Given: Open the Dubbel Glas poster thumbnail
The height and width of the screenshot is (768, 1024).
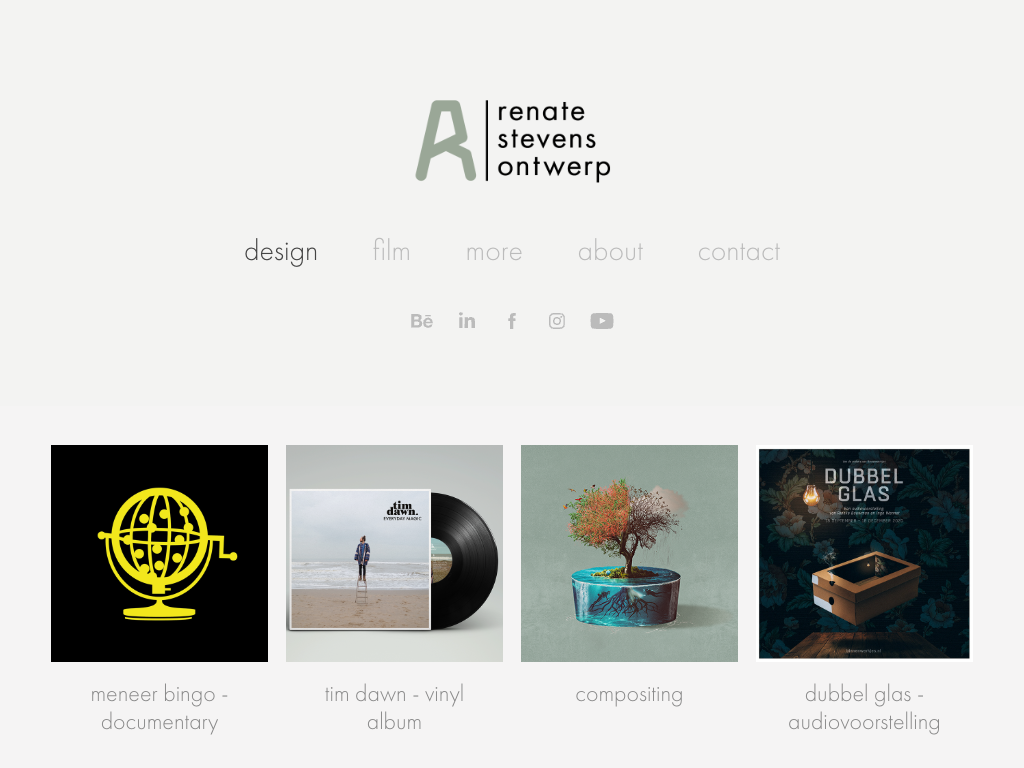Looking at the screenshot, I should (x=864, y=553).
